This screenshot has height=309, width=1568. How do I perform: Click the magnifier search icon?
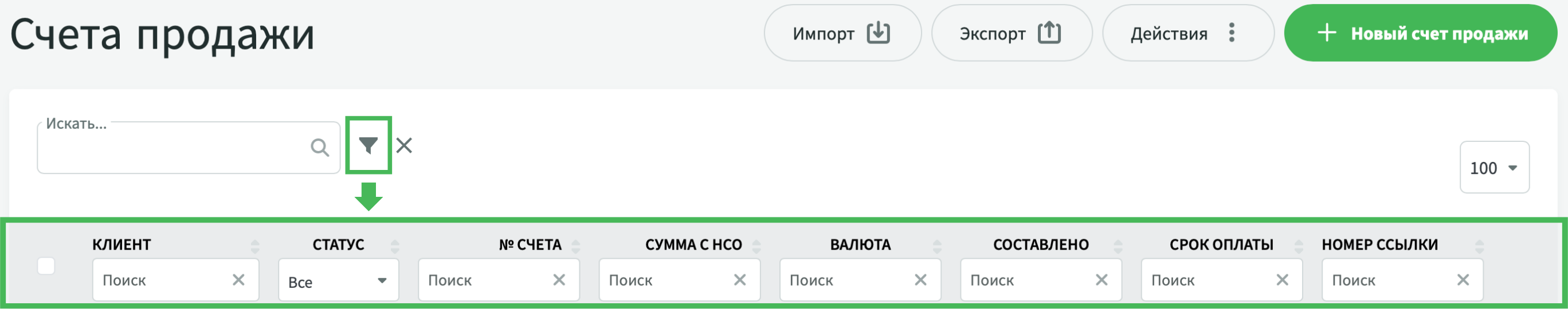[320, 147]
